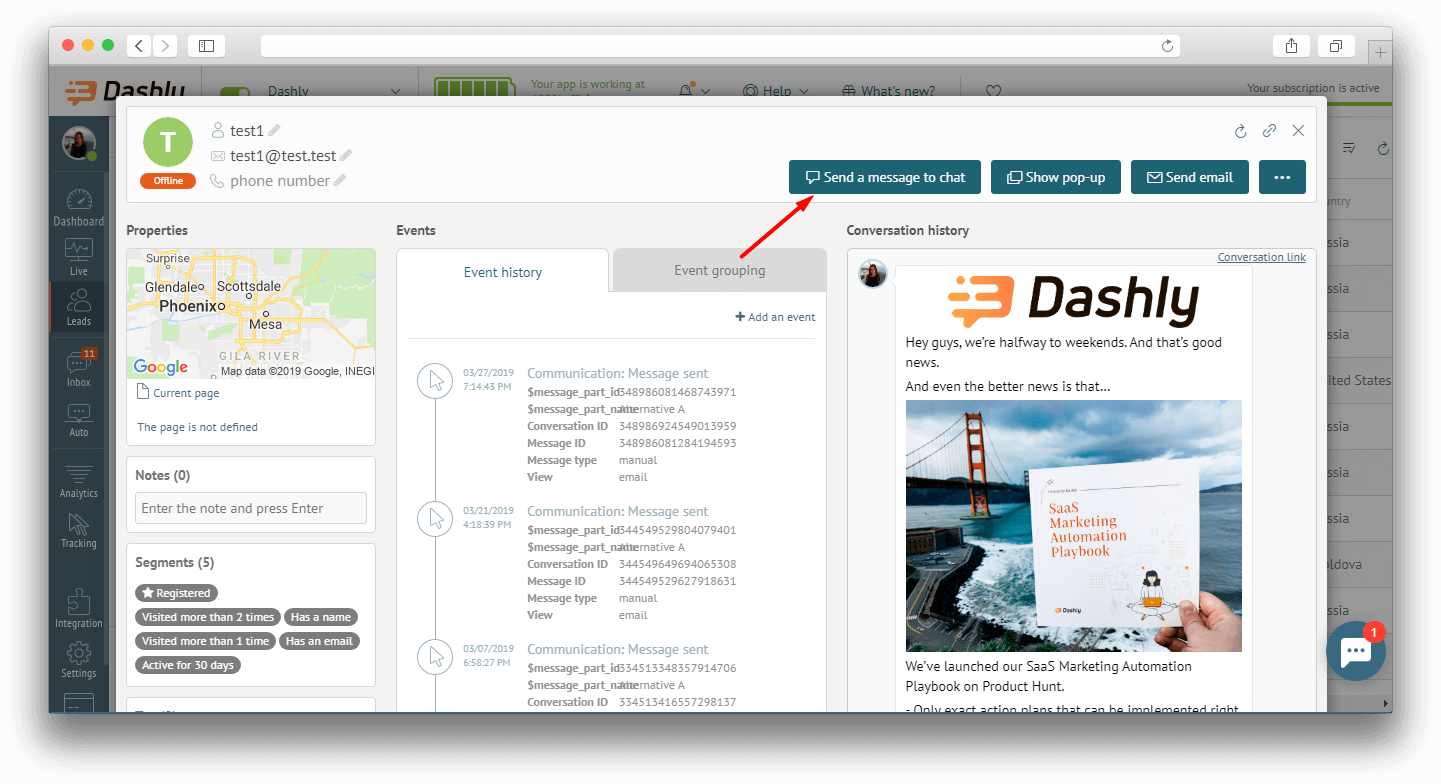1441x784 pixels.
Task: Toggle the browser sidebar button
Action: 206,46
